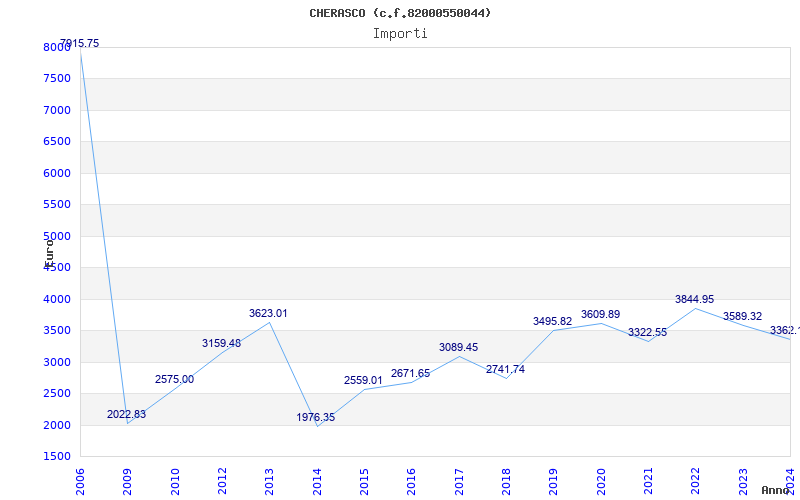Click x-axis year 2019
The height and width of the screenshot is (500, 800).
pos(554,482)
